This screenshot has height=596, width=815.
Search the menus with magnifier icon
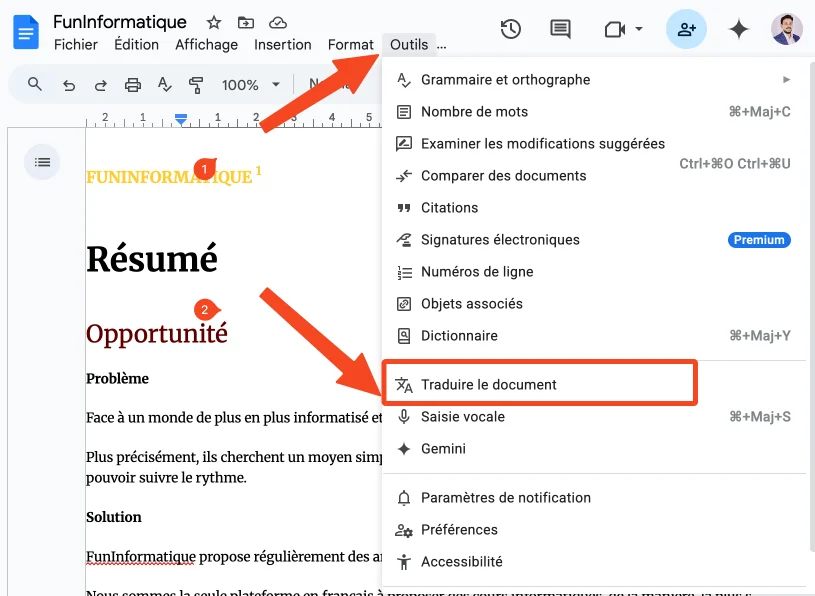[35, 84]
